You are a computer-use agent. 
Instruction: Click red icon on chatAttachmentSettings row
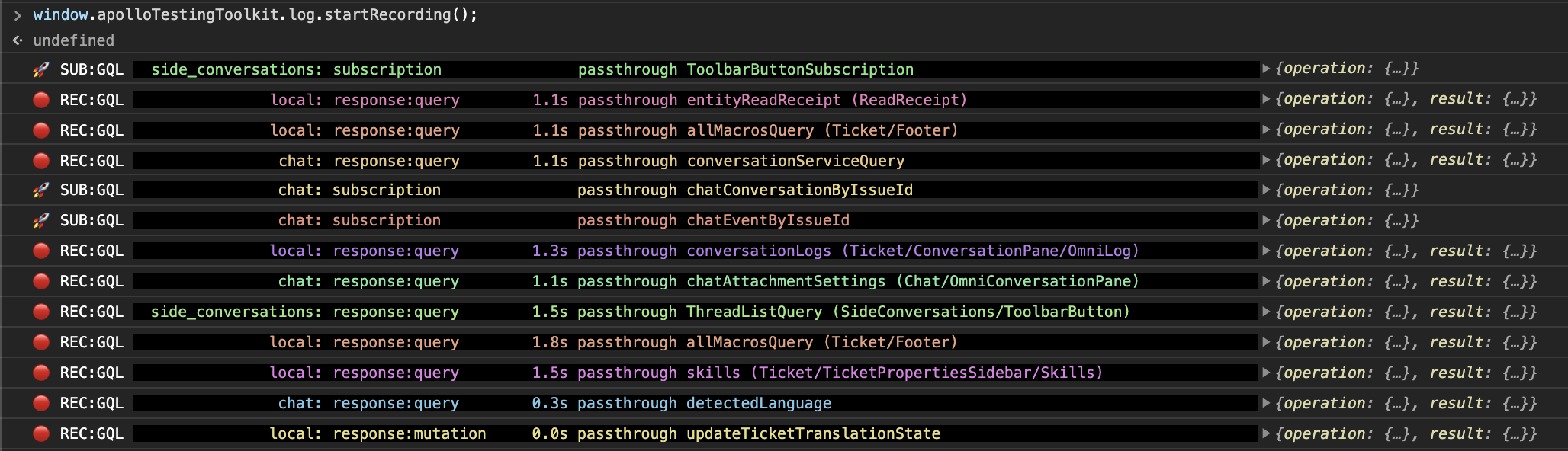click(x=41, y=281)
